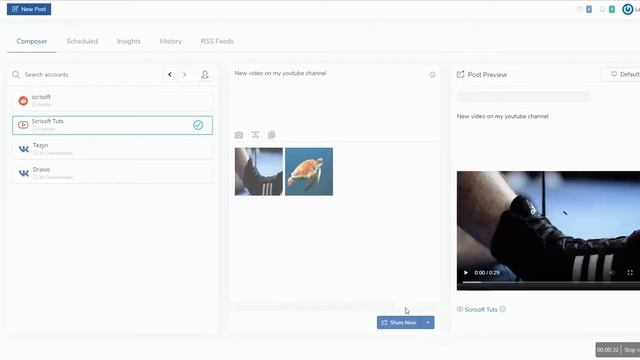Image resolution: width=640 pixels, height=360 pixels.
Task: Click the Reddit logo icon
Action: 23,100
